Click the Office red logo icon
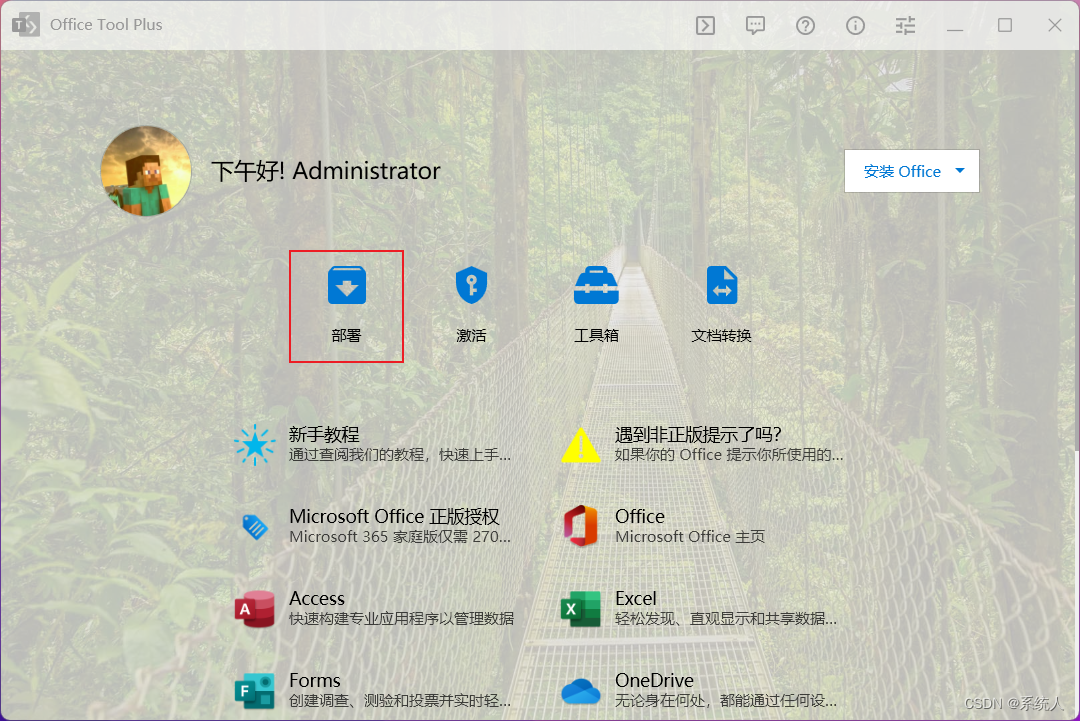Viewport: 1080px width, 721px height. [x=581, y=526]
